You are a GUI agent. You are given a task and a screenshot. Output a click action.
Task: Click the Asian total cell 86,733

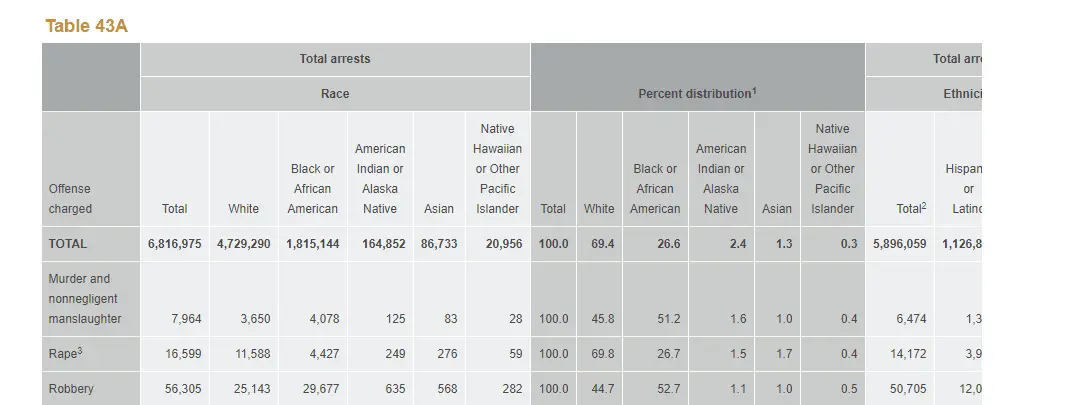438,244
